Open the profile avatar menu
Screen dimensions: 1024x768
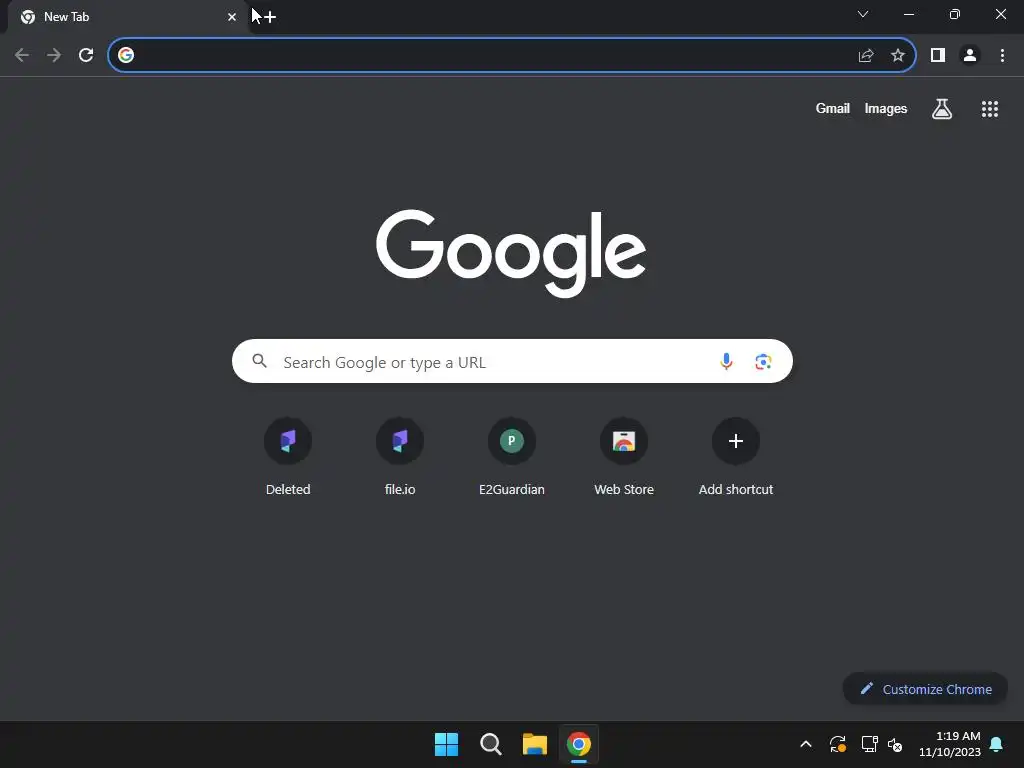tap(970, 55)
